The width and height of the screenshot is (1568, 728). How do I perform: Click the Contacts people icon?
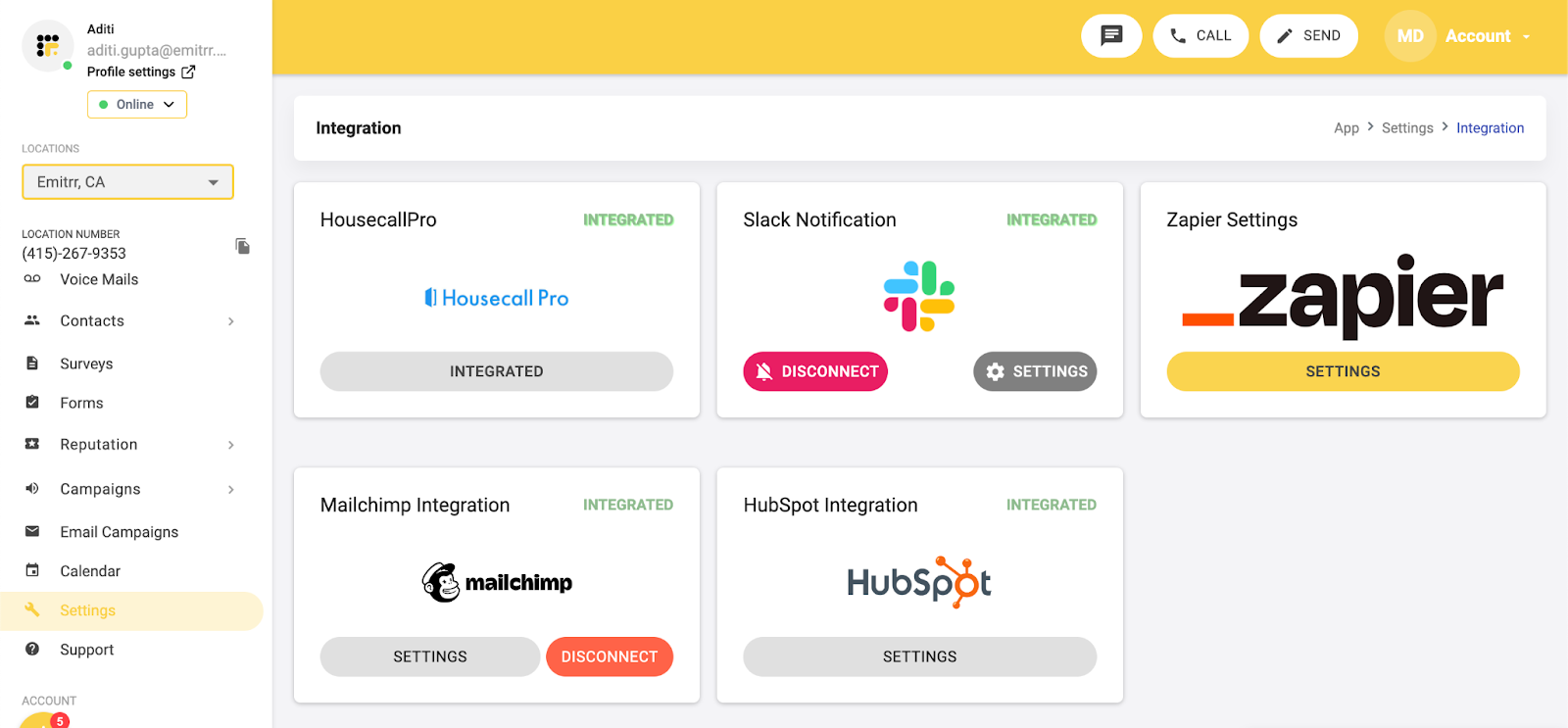[x=32, y=320]
